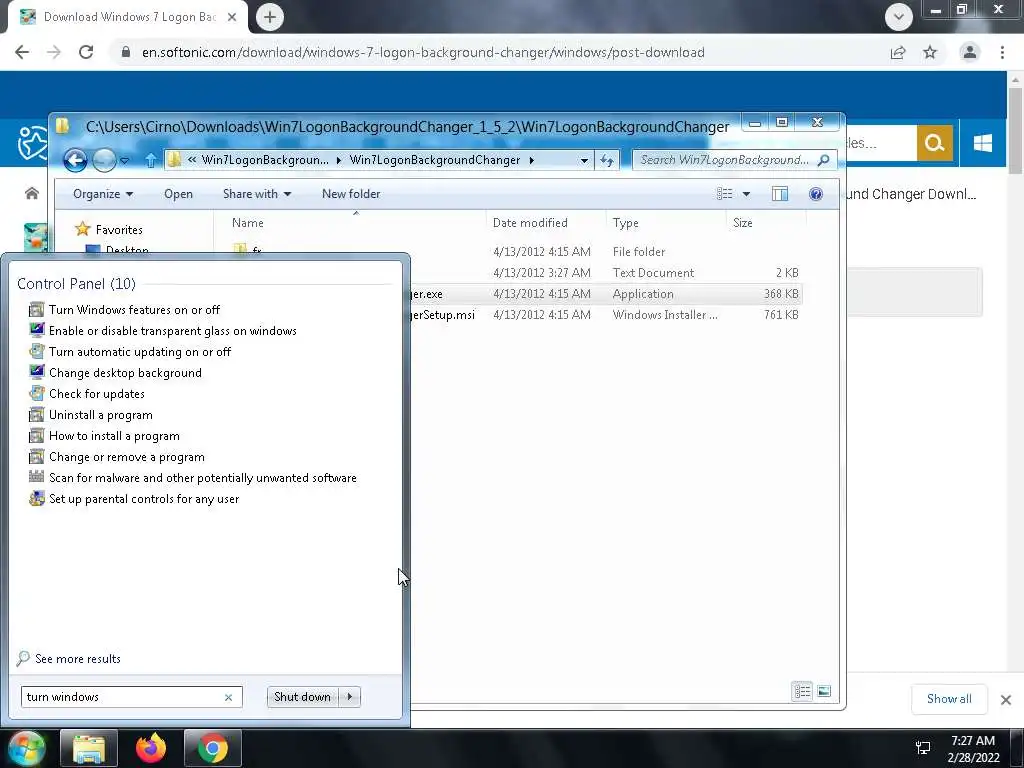Screen dimensions: 1024x768
Task: Reload the Chrome page
Action: [x=86, y=52]
